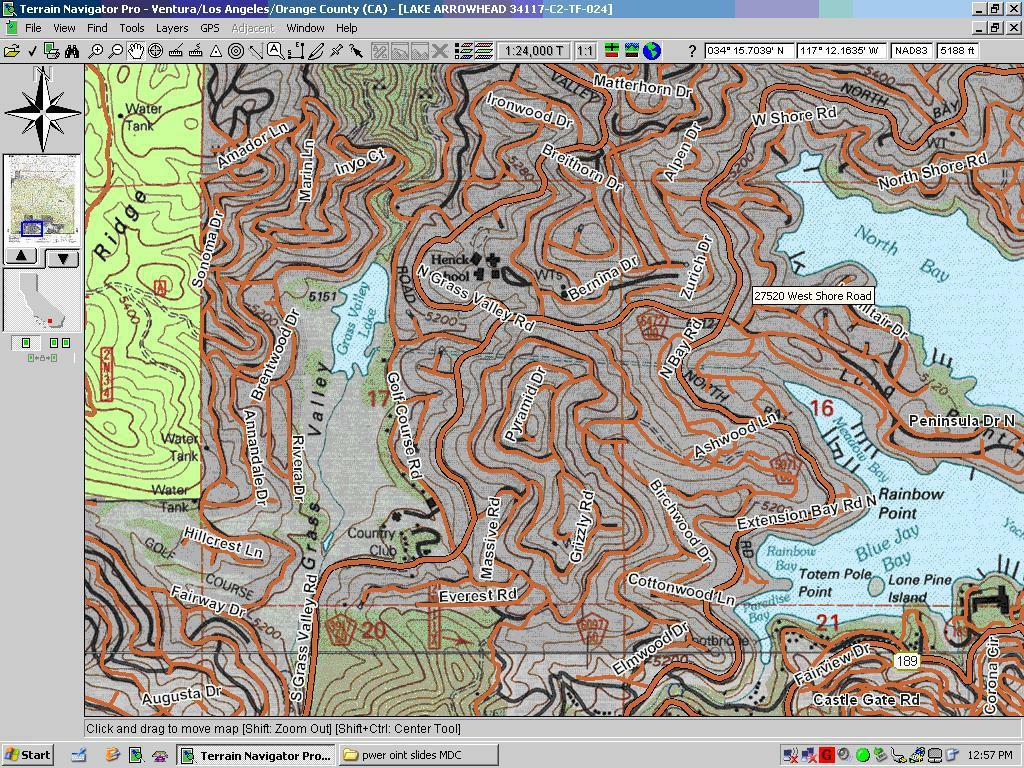
Task: Click the up arrow overview tab
Action: point(22,257)
